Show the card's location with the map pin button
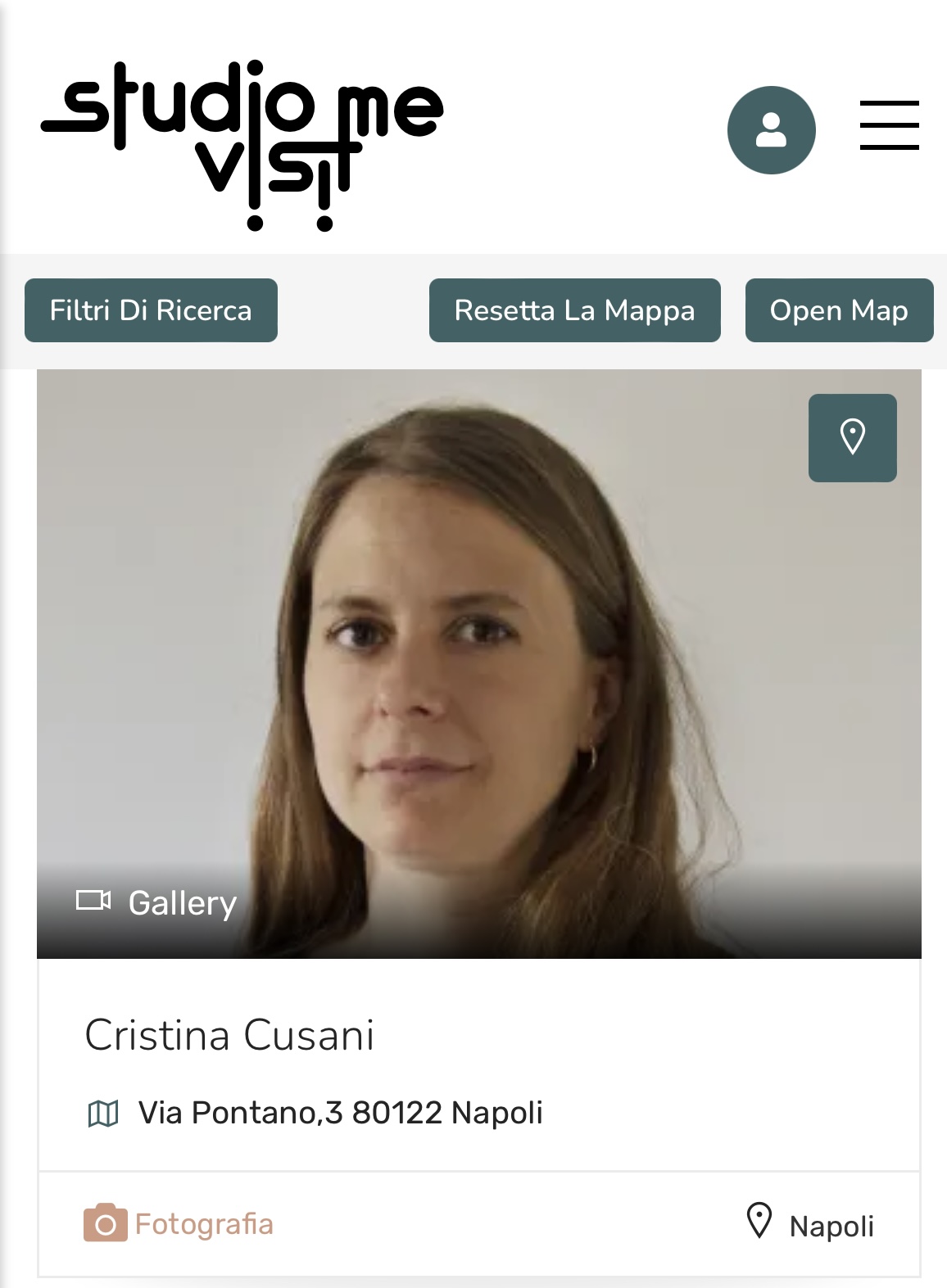This screenshot has width=947, height=1288. point(852,437)
